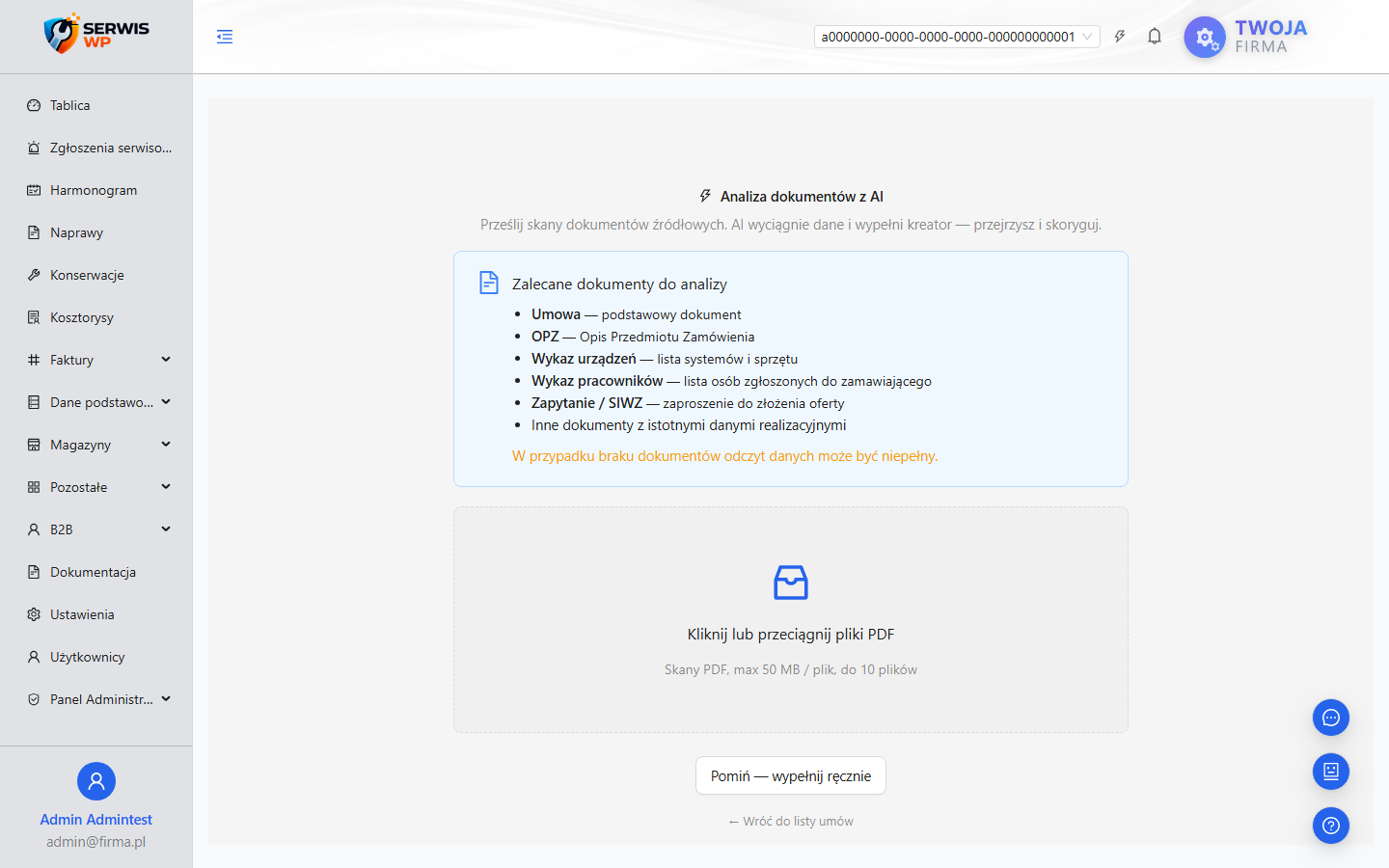Click the Serwis WP logo
The width and height of the screenshot is (1389, 868).
coord(96,34)
